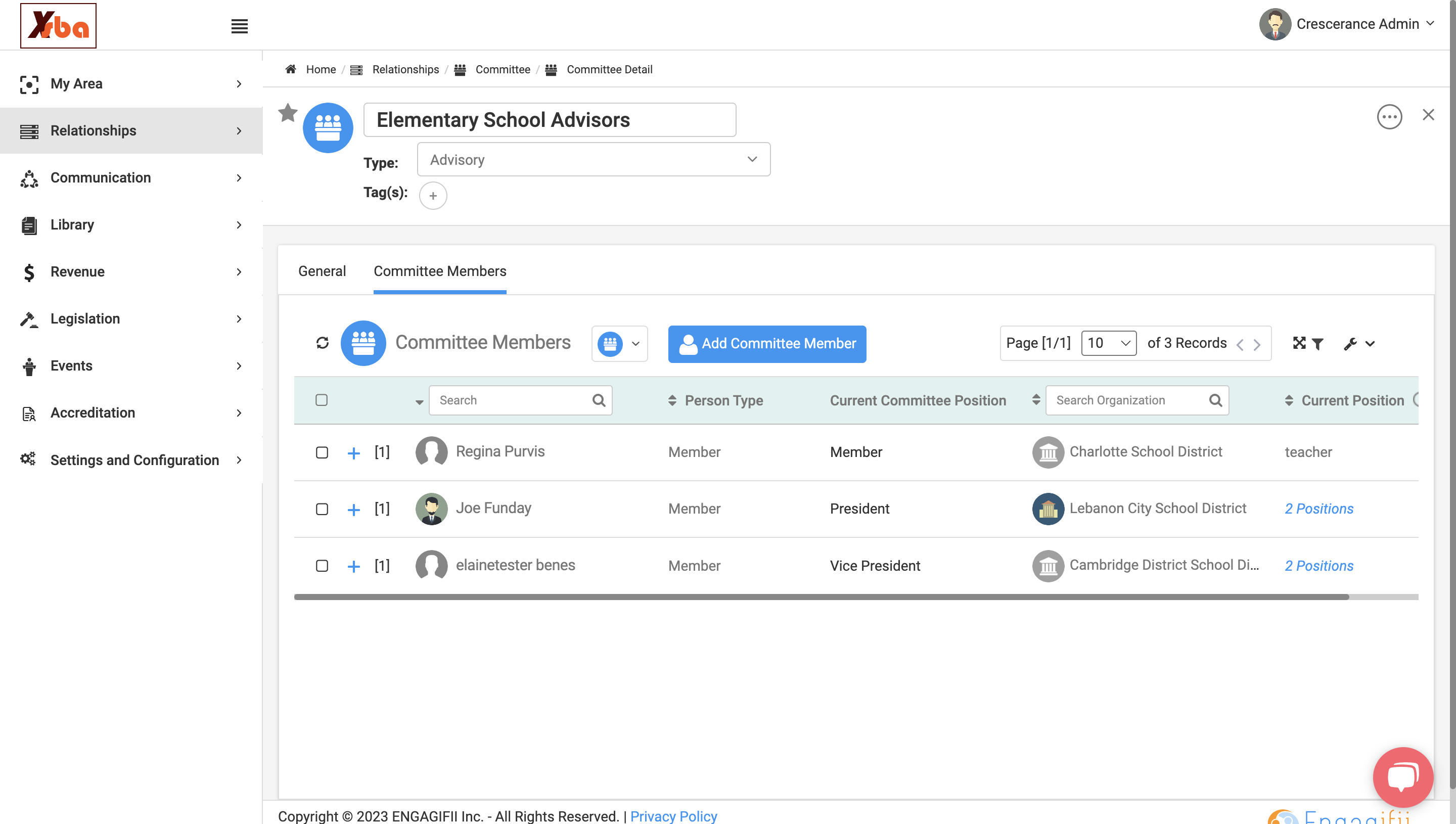The width and height of the screenshot is (1456, 824).
Task: Switch to the General tab
Action: pyautogui.click(x=322, y=271)
